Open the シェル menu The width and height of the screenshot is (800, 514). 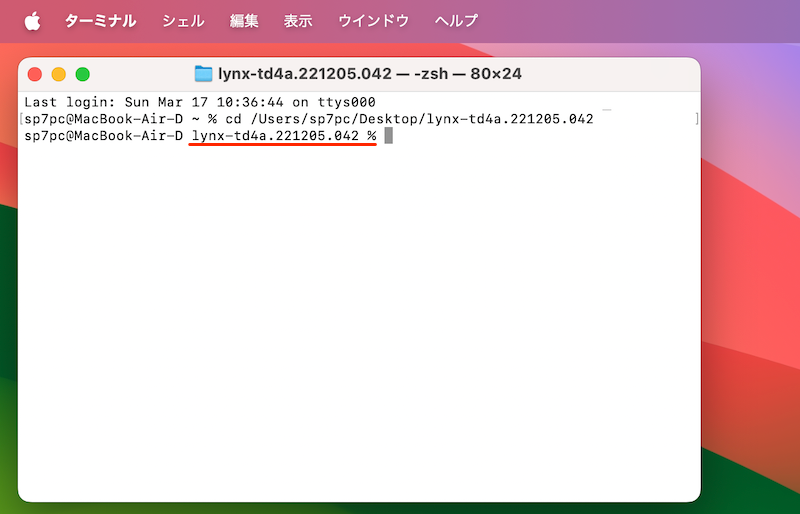point(183,20)
